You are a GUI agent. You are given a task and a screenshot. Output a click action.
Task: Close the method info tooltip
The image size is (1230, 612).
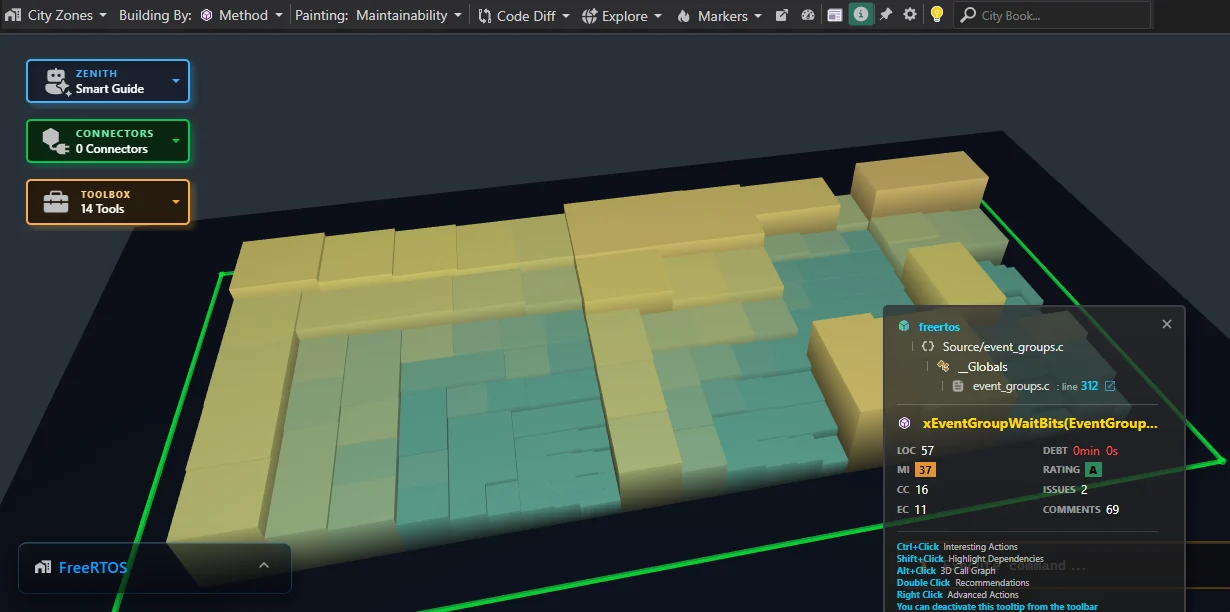tap(1166, 324)
